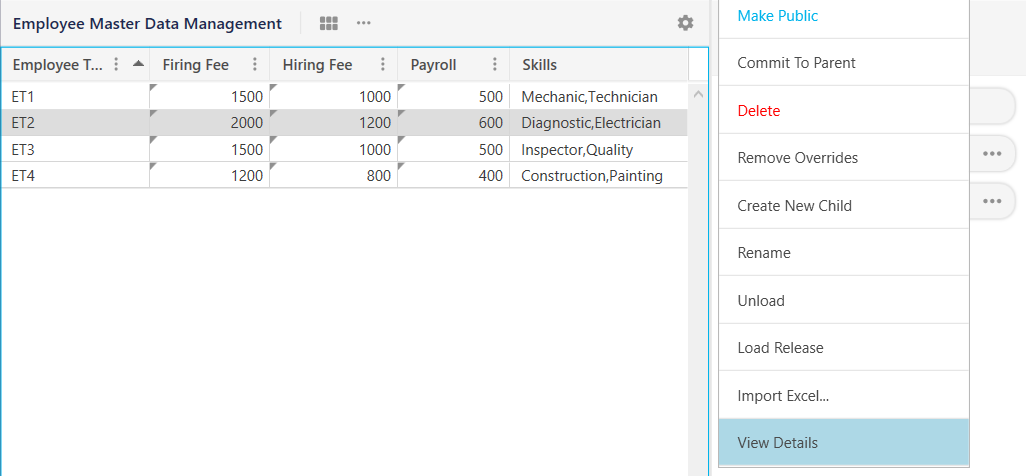Click Hiring Fee value 1200
The height and width of the screenshot is (476, 1026).
[334, 122]
